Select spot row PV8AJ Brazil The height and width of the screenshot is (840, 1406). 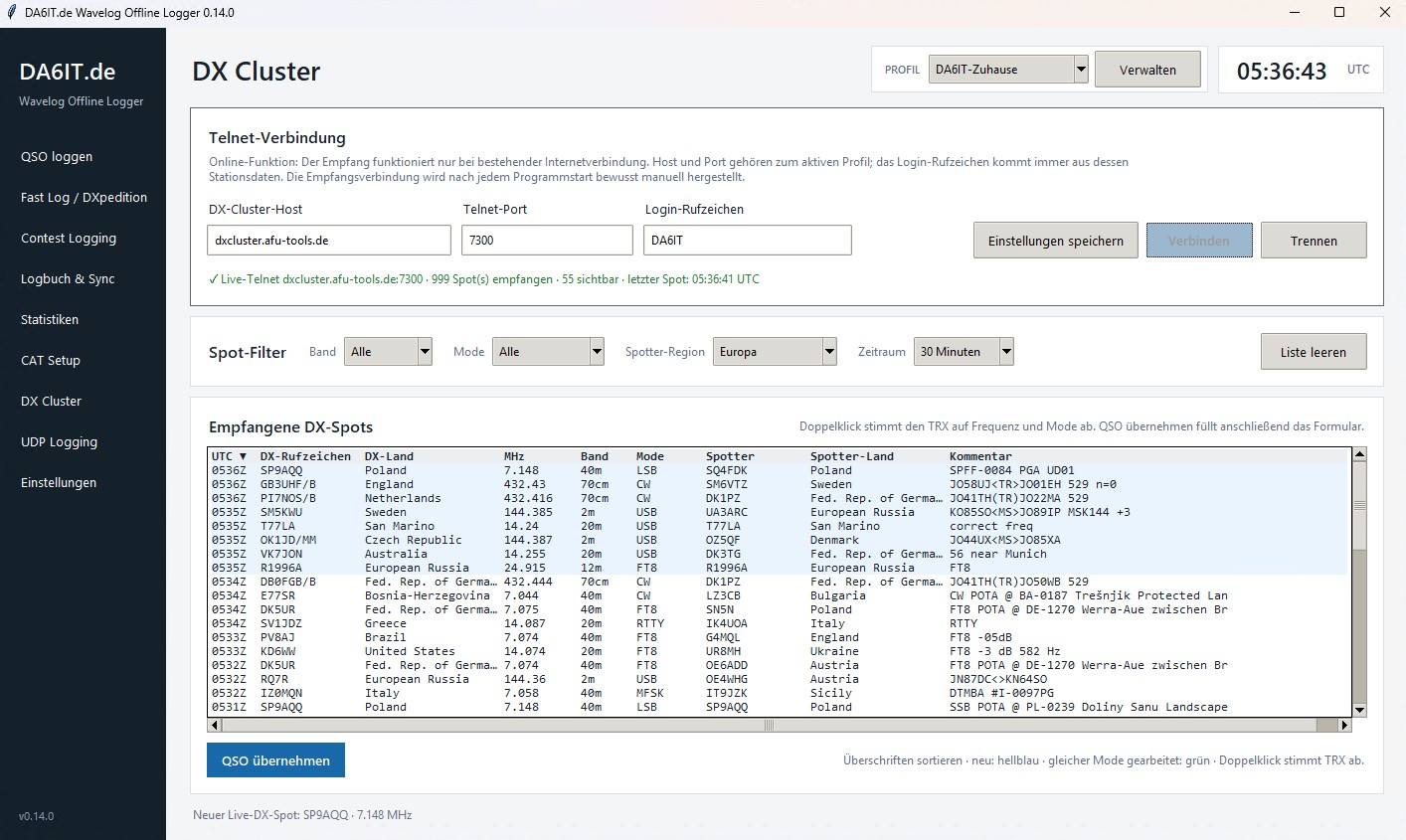point(779,637)
